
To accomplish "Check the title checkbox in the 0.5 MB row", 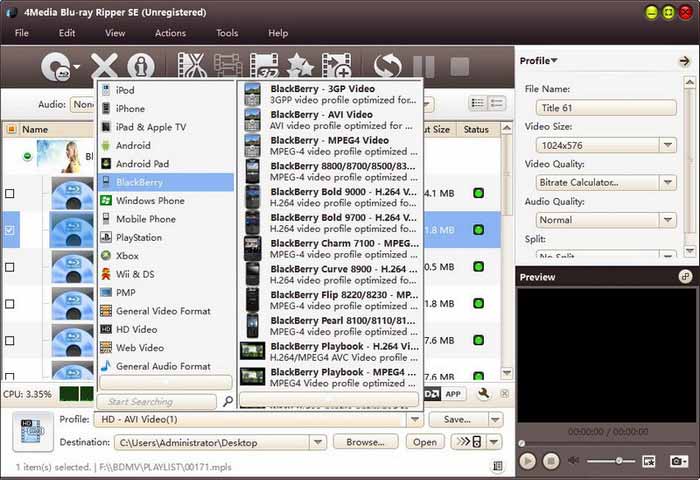I will [x=9, y=267].
